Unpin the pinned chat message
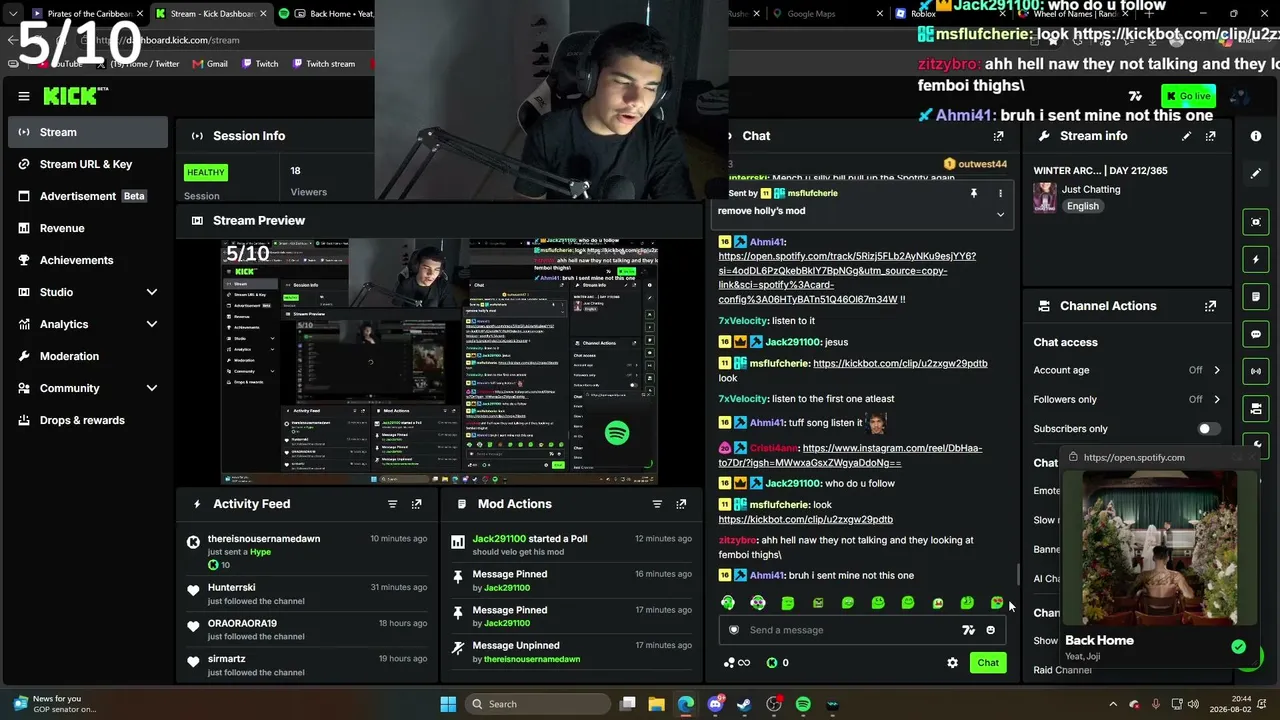Viewport: 1280px width, 720px height. click(973, 193)
